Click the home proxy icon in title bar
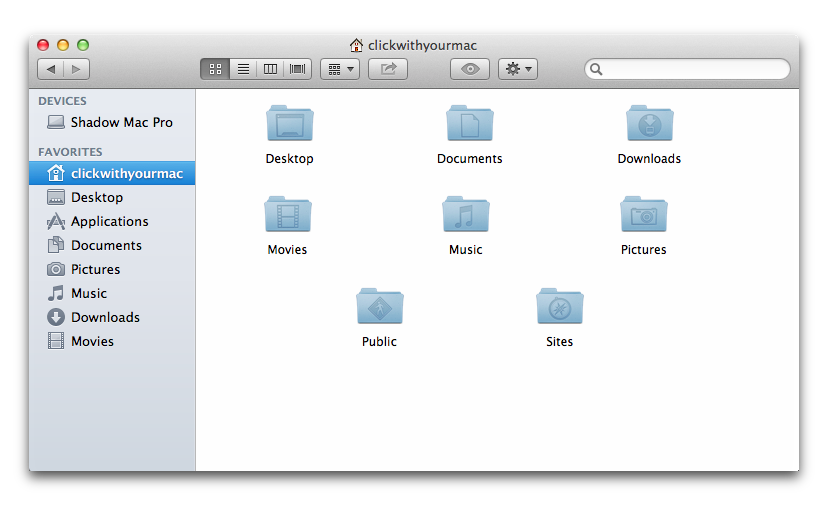829x506 pixels. [x=356, y=45]
